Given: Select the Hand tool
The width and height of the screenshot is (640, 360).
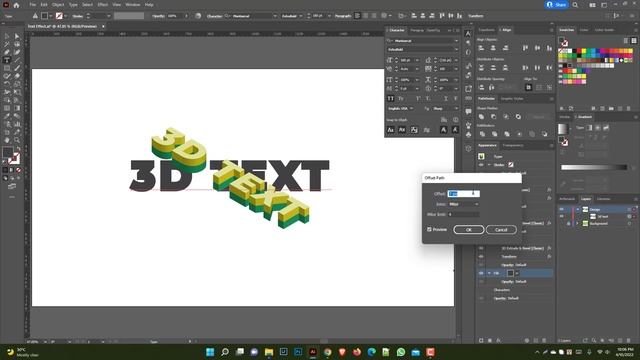Looking at the screenshot, I should [x=7, y=140].
